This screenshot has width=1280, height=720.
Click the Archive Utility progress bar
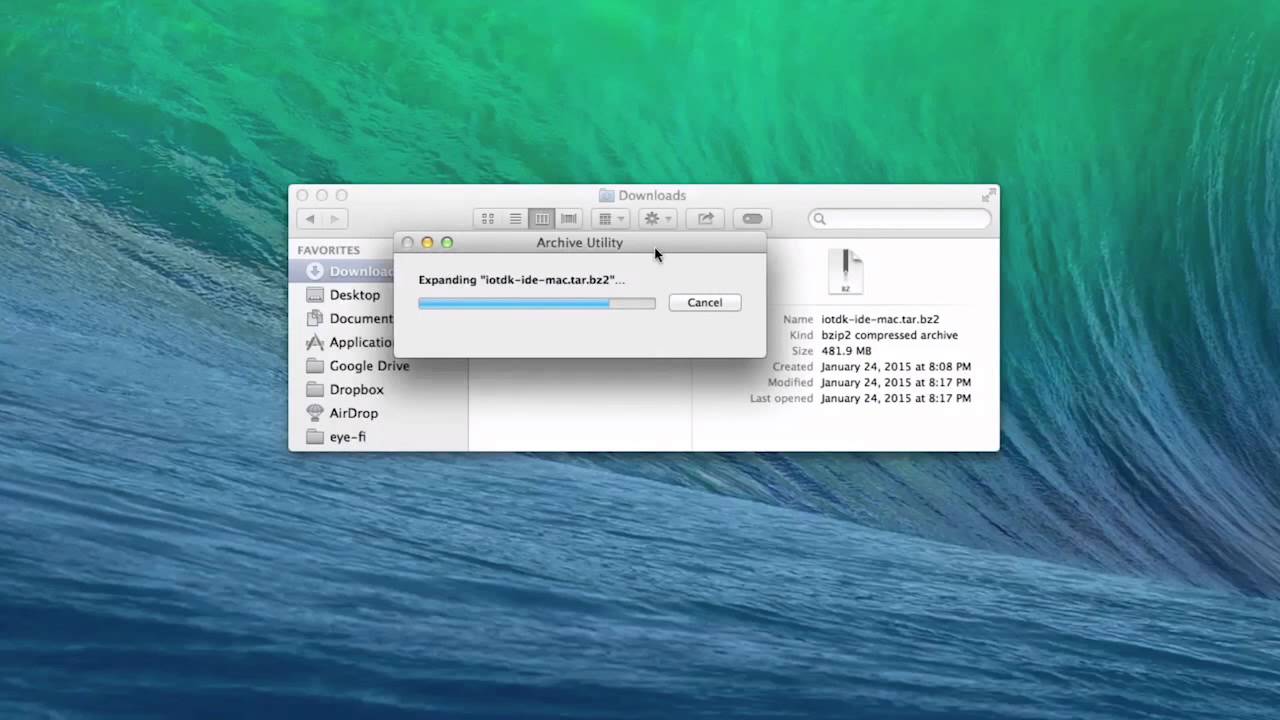(x=537, y=303)
